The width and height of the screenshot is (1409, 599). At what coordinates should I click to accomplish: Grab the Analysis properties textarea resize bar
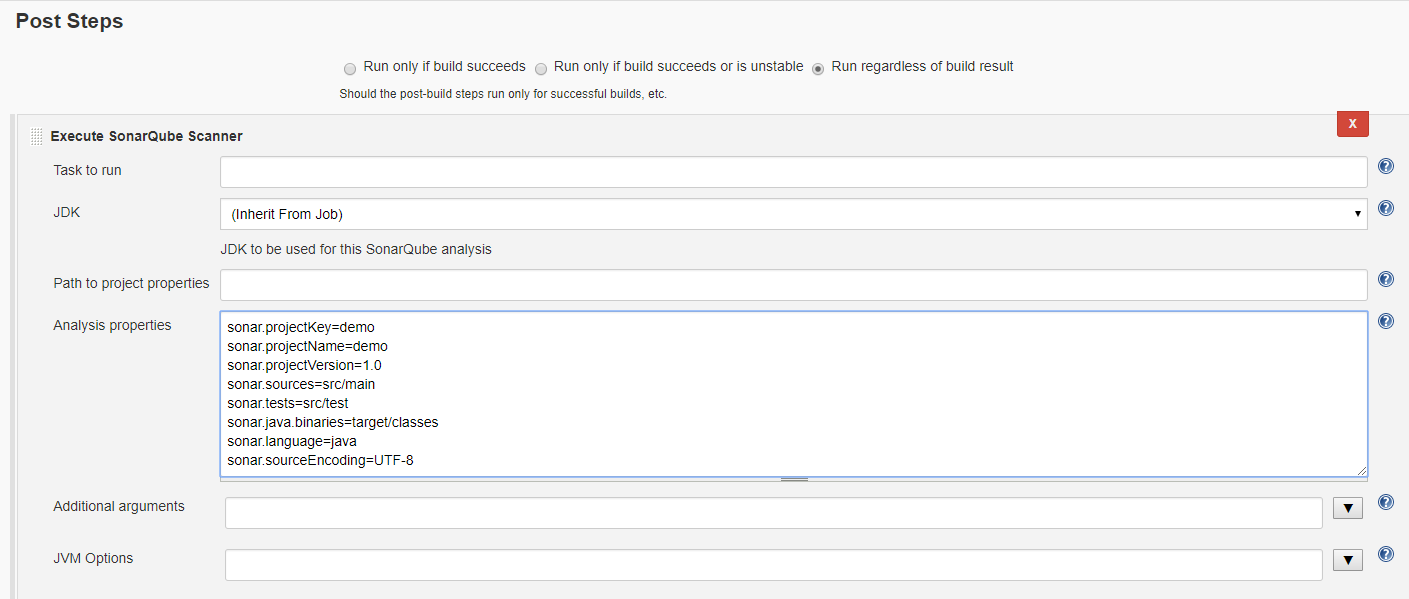click(x=794, y=480)
